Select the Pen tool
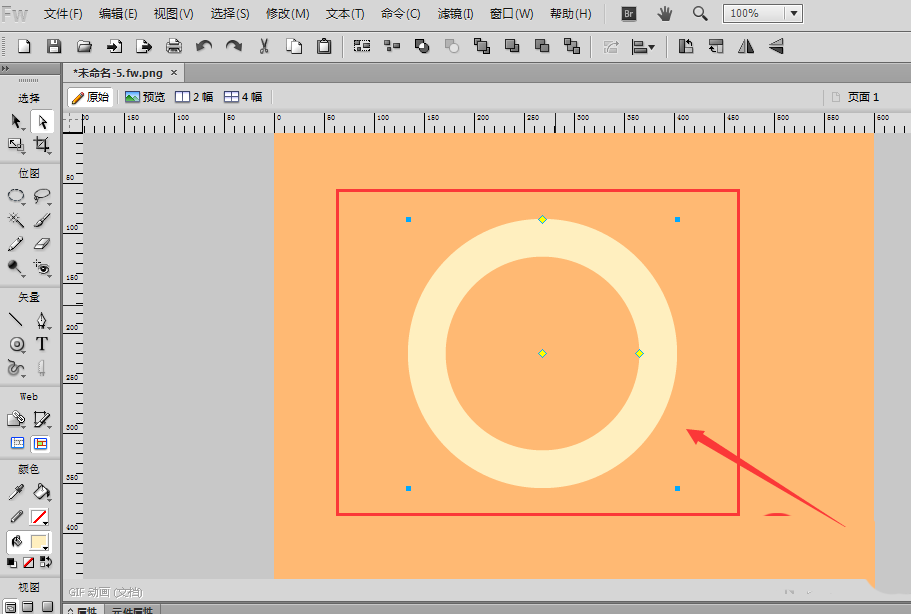911x614 pixels. point(42,320)
